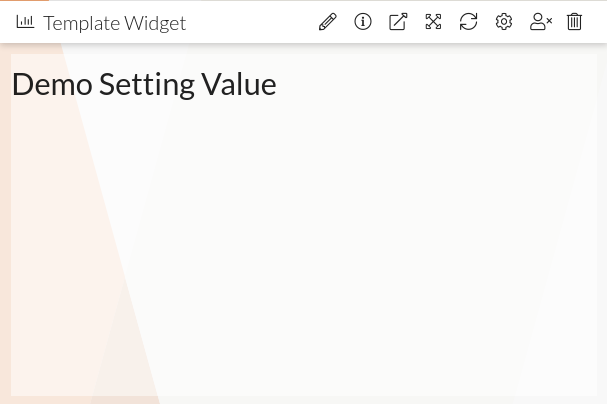Click the Demo Setting Value heading

[144, 85]
